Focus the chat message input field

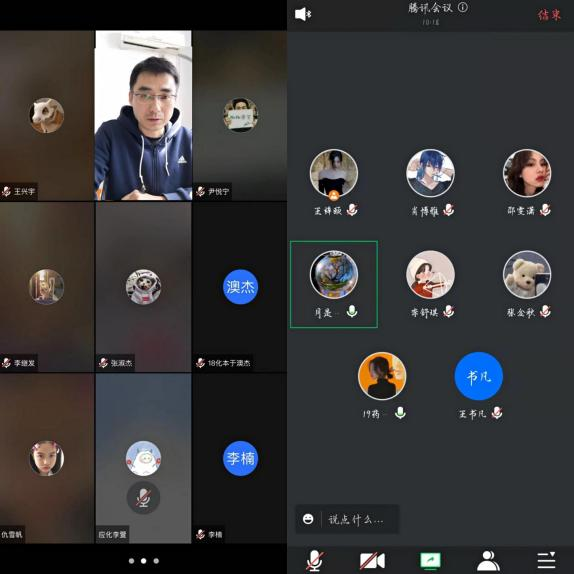pyautogui.click(x=347, y=519)
